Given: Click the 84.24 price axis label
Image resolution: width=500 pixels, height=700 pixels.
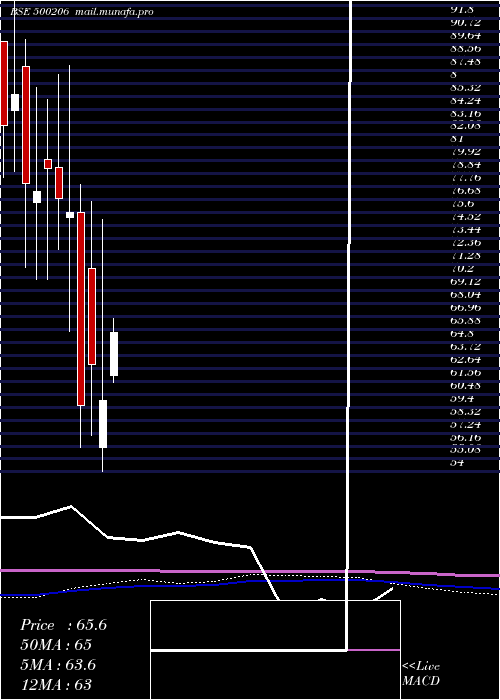Looking at the screenshot, I should 465,100.
